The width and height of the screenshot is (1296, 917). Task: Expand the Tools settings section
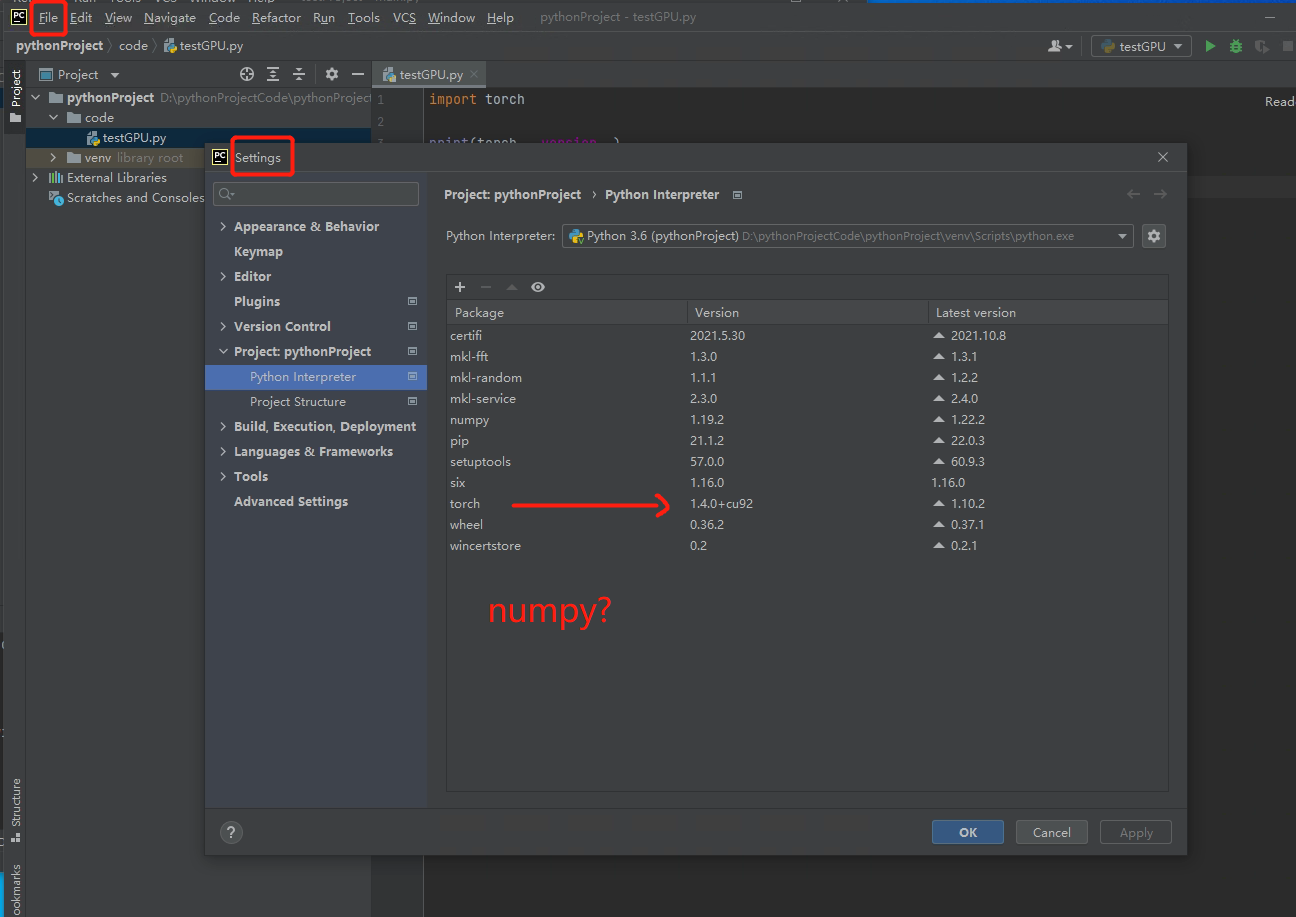pos(223,477)
